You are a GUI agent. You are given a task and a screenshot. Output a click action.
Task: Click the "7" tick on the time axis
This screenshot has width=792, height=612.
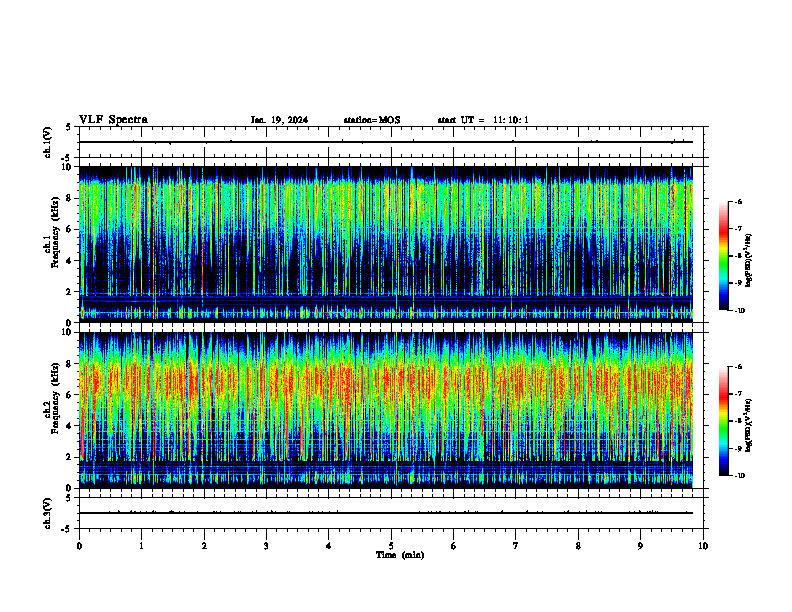click(x=516, y=546)
